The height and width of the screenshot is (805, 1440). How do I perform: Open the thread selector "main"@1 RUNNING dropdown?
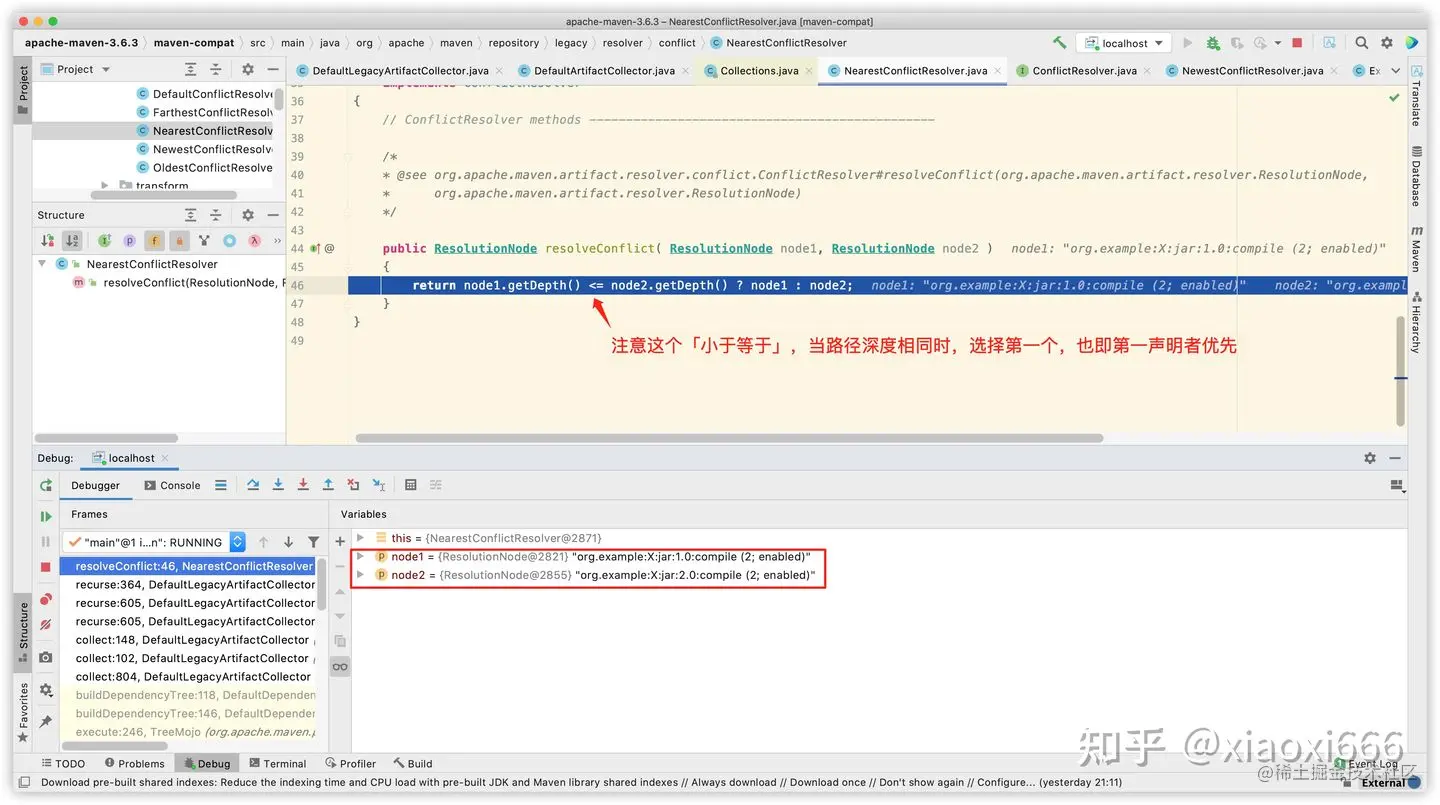click(154, 542)
